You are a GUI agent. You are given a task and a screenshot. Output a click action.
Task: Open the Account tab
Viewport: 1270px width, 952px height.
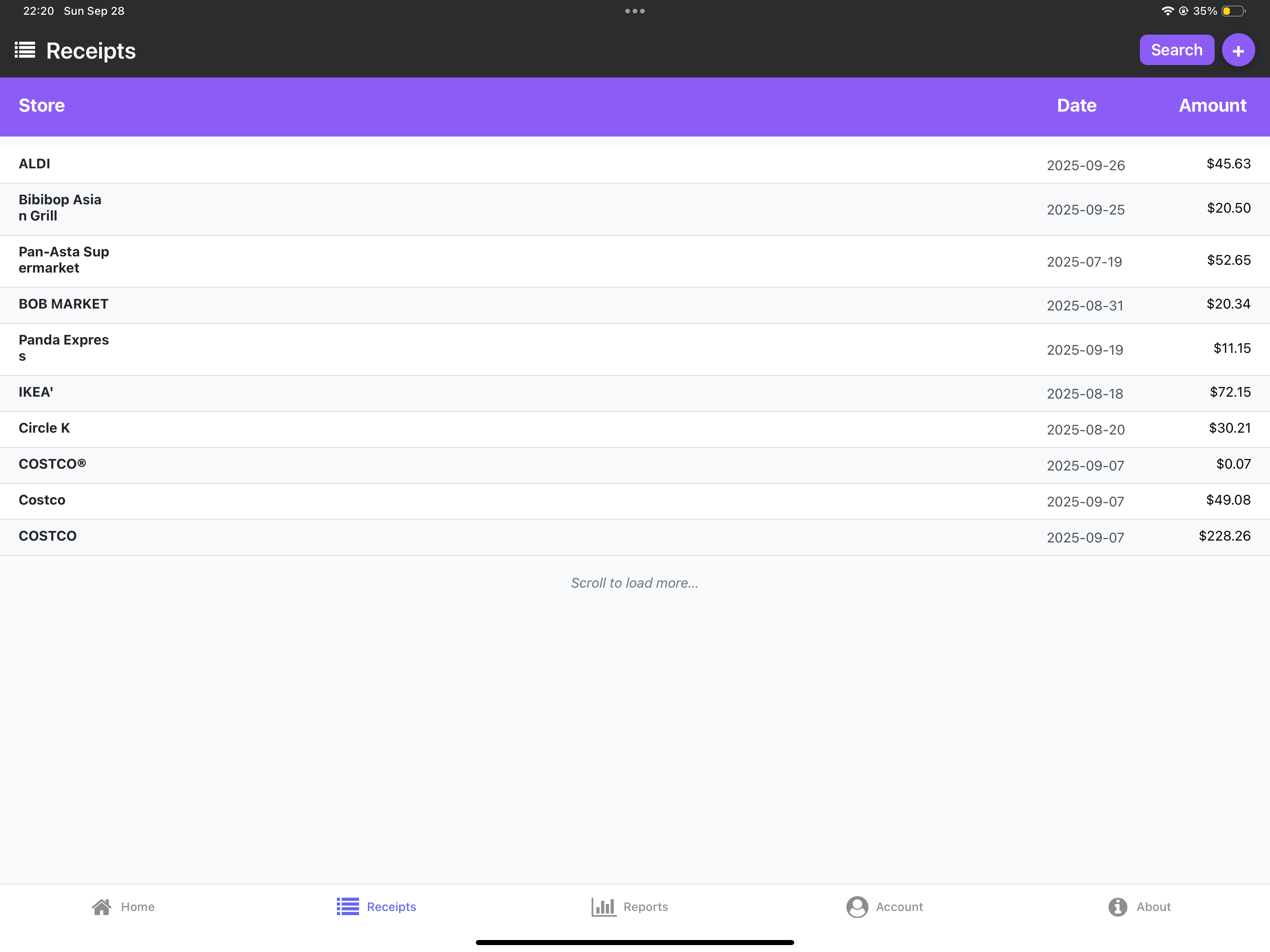[x=884, y=907]
